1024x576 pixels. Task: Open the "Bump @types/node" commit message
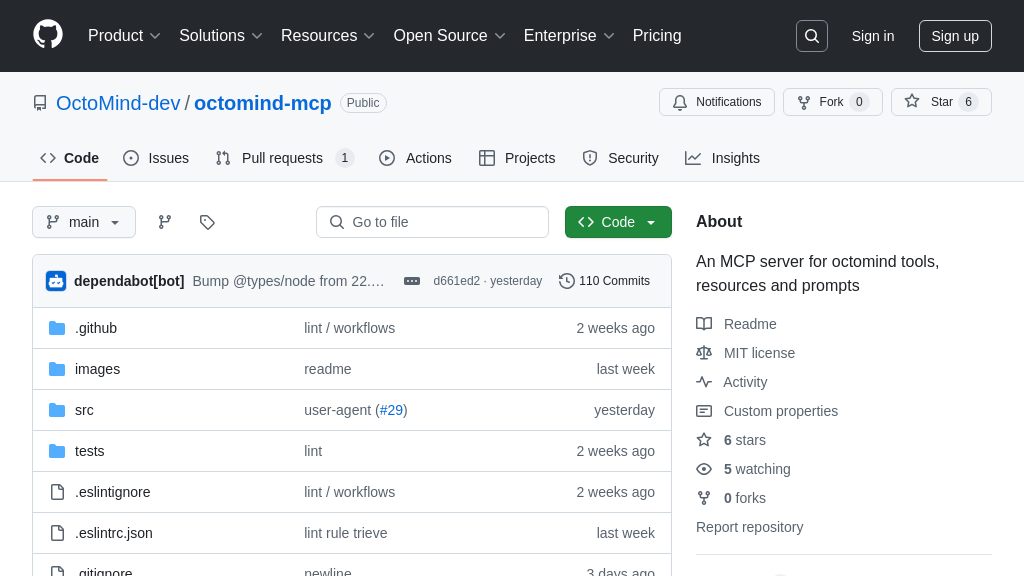click(289, 281)
